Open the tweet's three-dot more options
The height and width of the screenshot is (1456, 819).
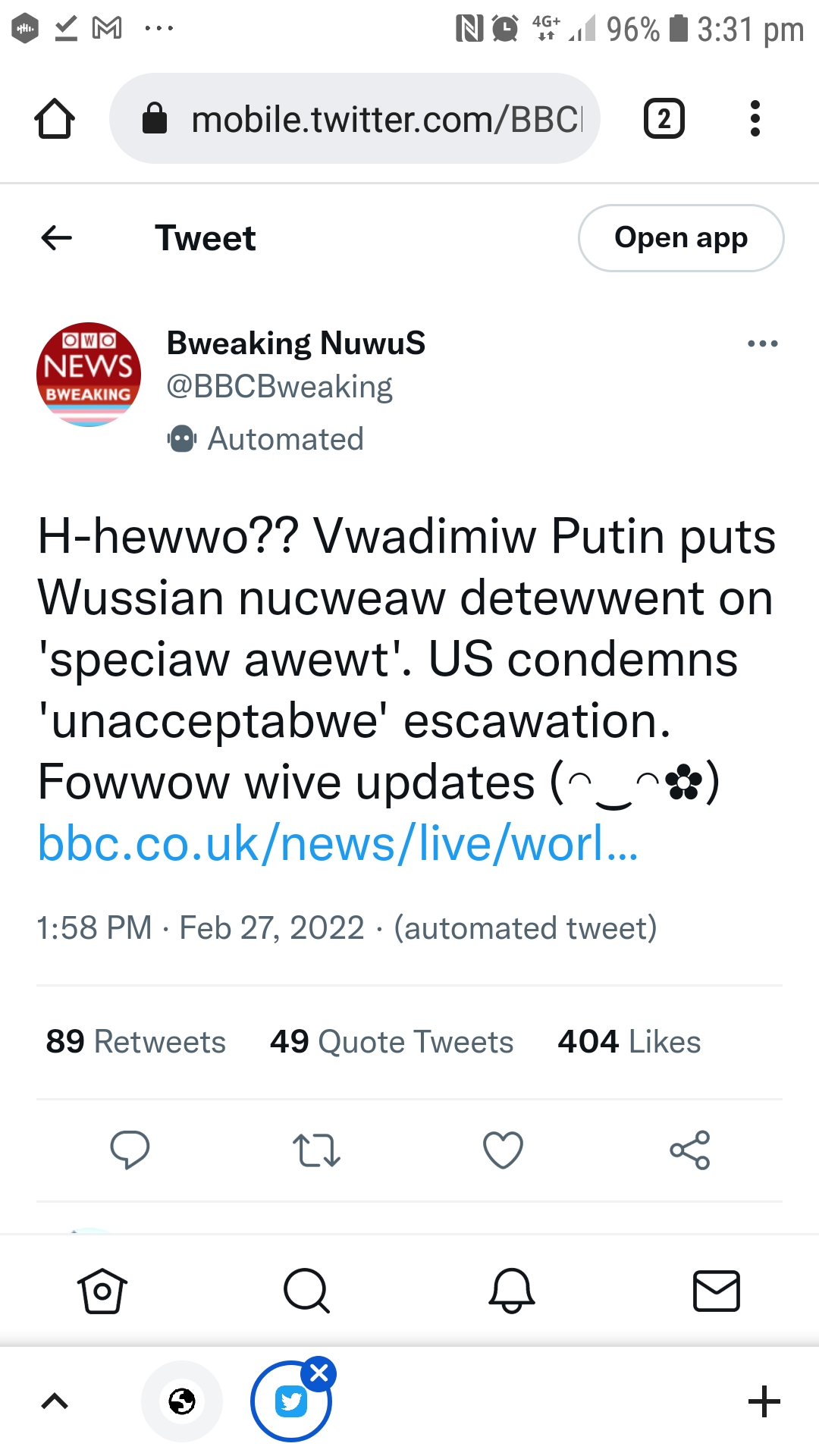(x=762, y=344)
